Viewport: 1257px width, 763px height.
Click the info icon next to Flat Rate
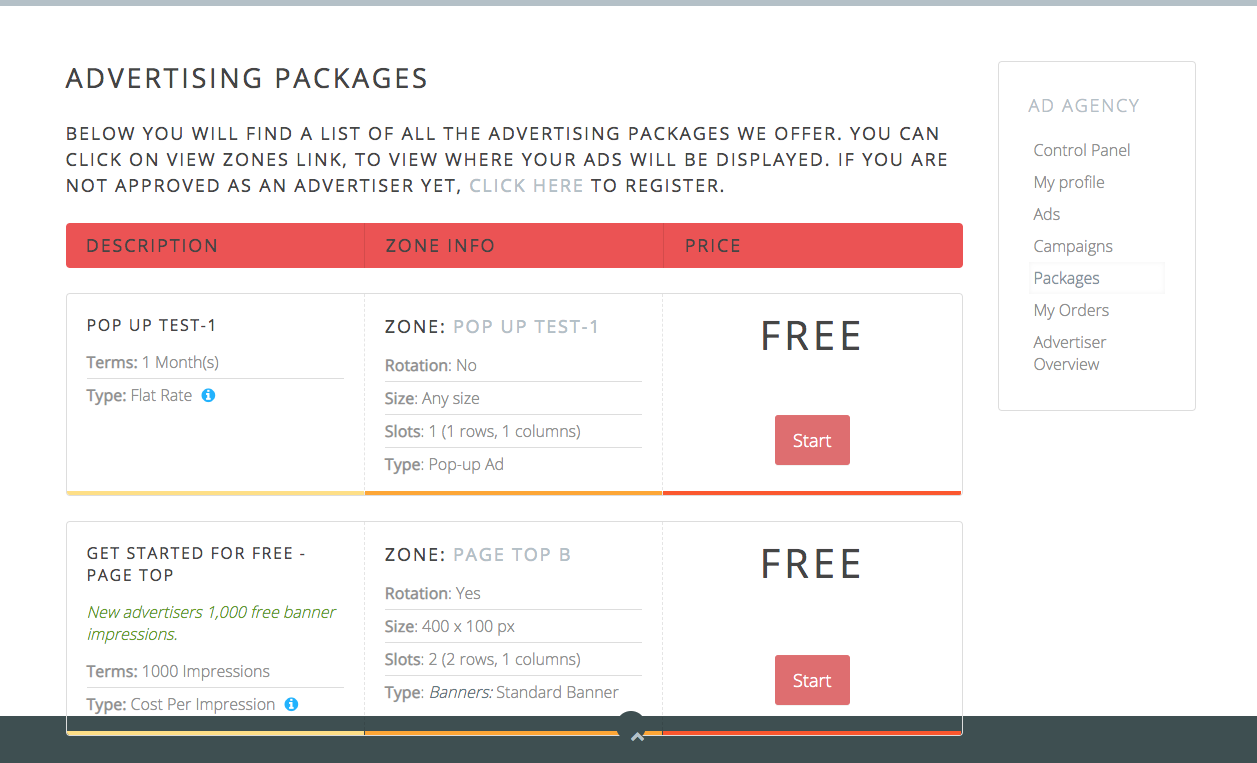click(x=208, y=395)
